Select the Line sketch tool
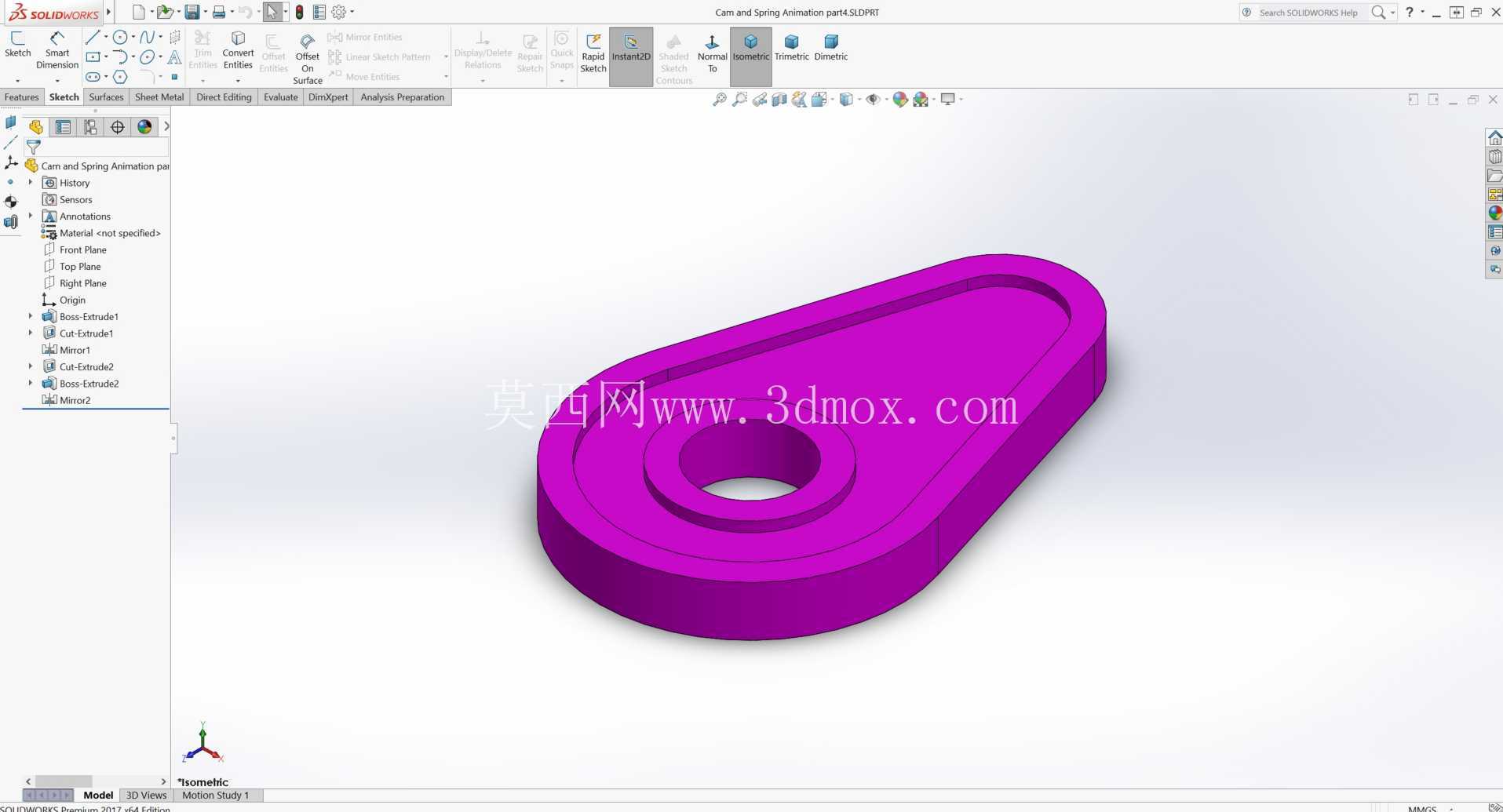 [92, 37]
